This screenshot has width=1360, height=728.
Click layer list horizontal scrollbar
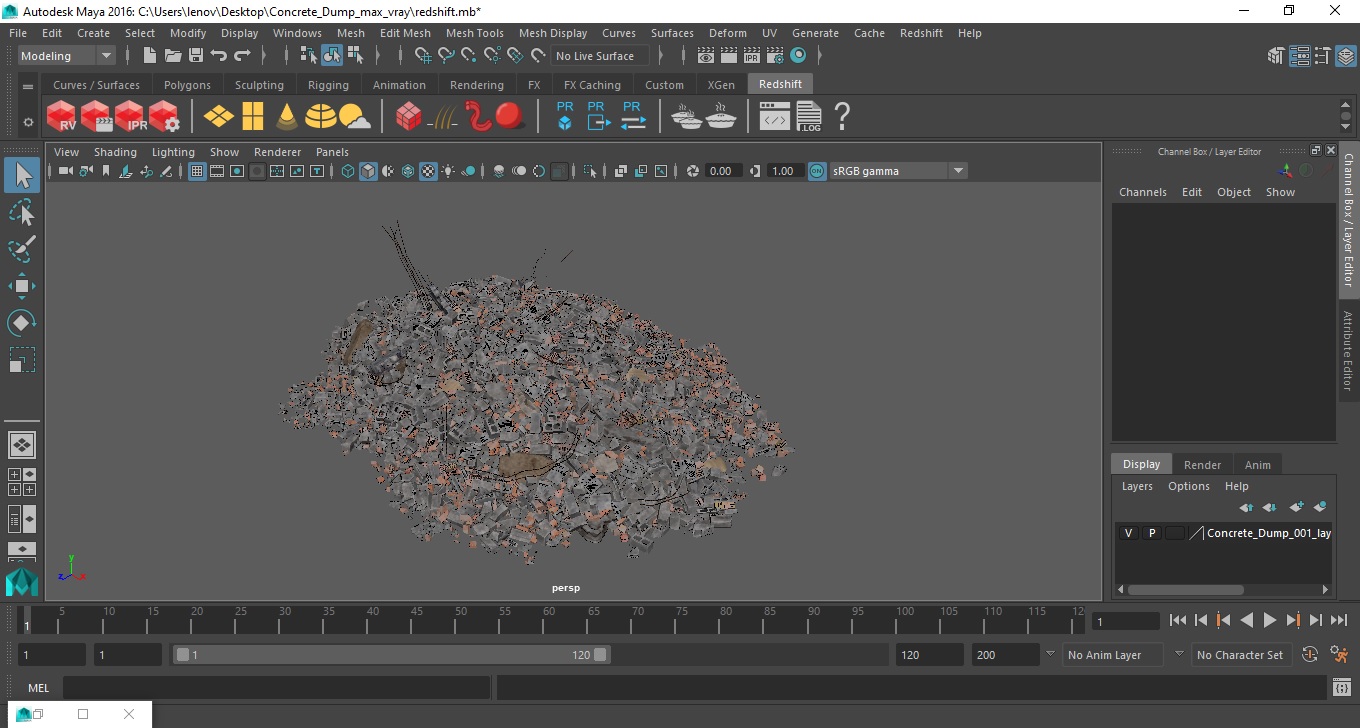1186,590
